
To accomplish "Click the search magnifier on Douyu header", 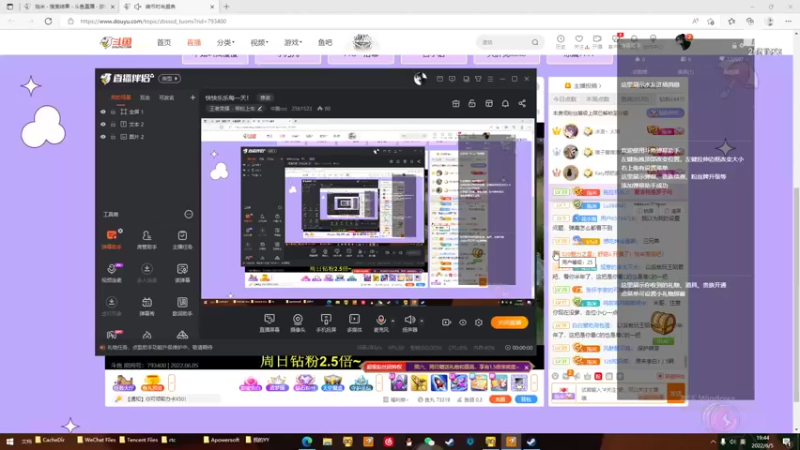I will [x=535, y=42].
